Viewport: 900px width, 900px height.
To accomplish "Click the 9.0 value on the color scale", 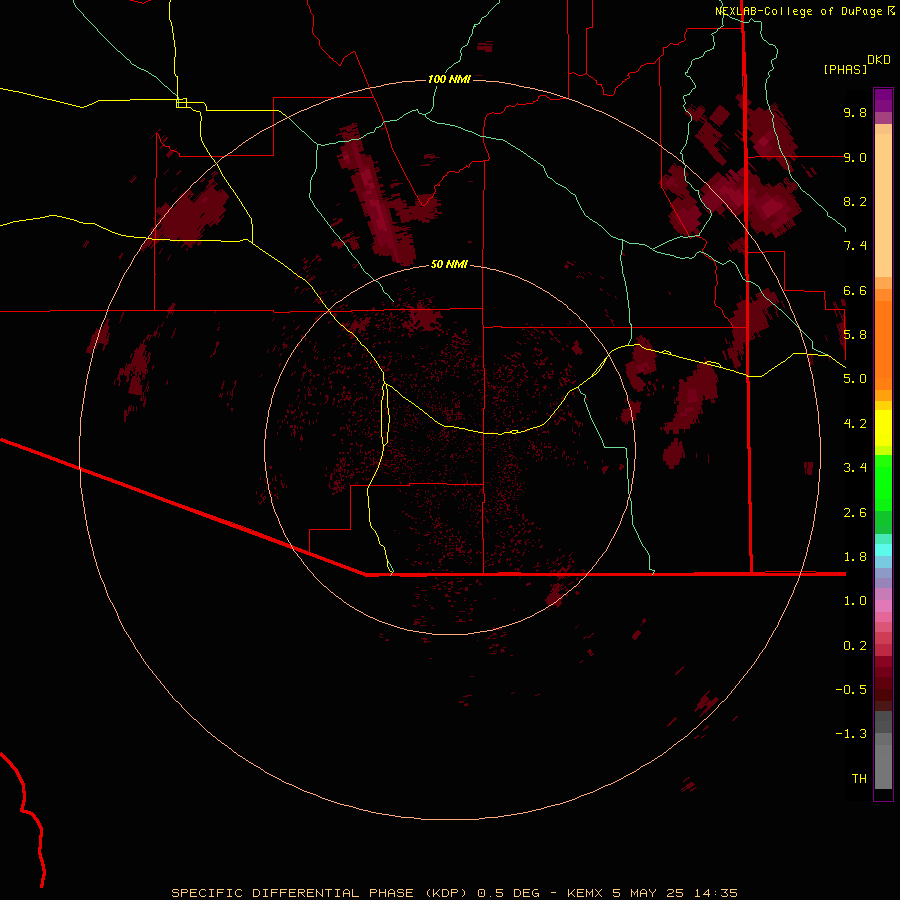I will pyautogui.click(x=855, y=157).
